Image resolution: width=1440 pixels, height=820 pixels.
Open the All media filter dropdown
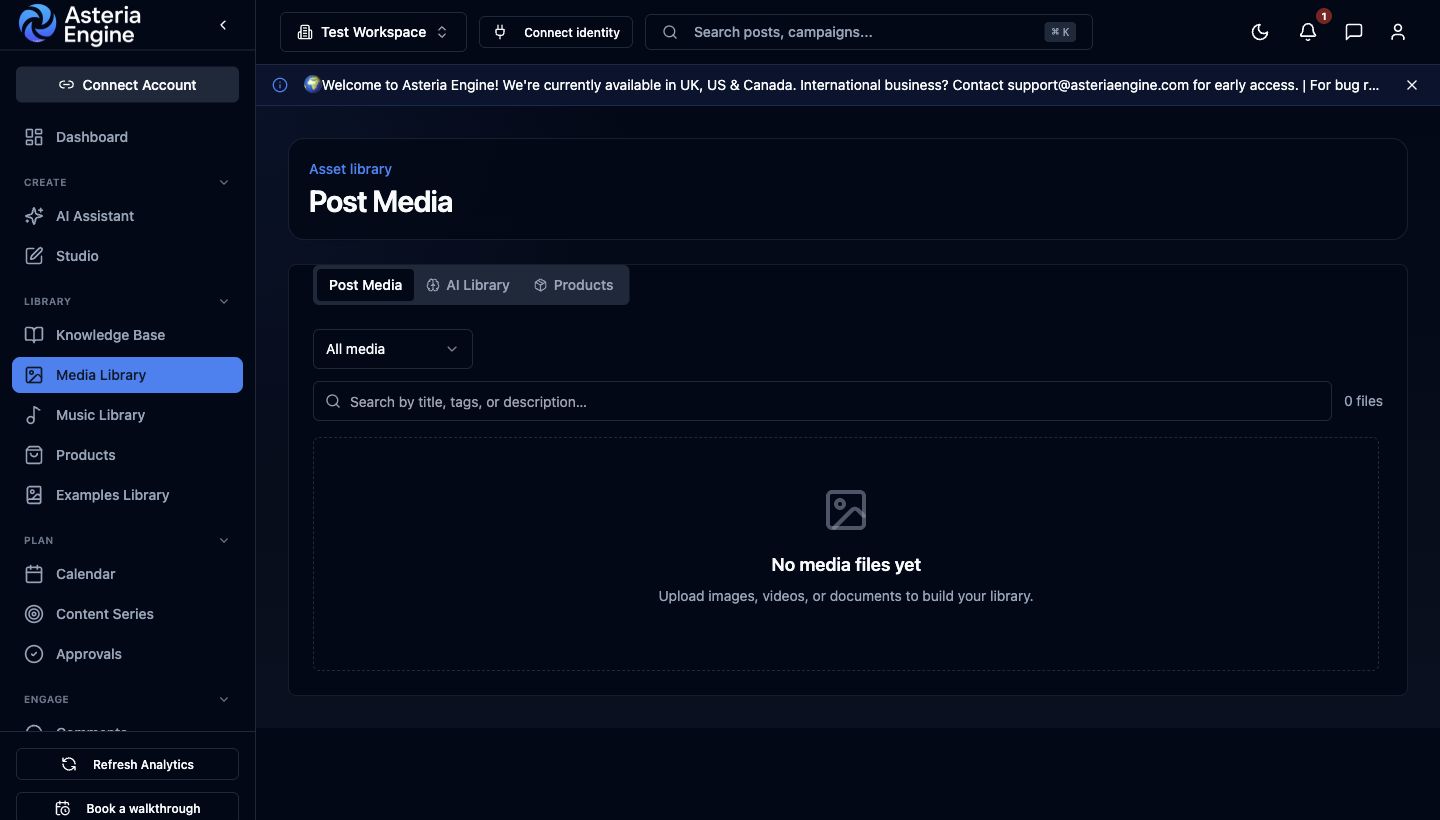tap(392, 349)
